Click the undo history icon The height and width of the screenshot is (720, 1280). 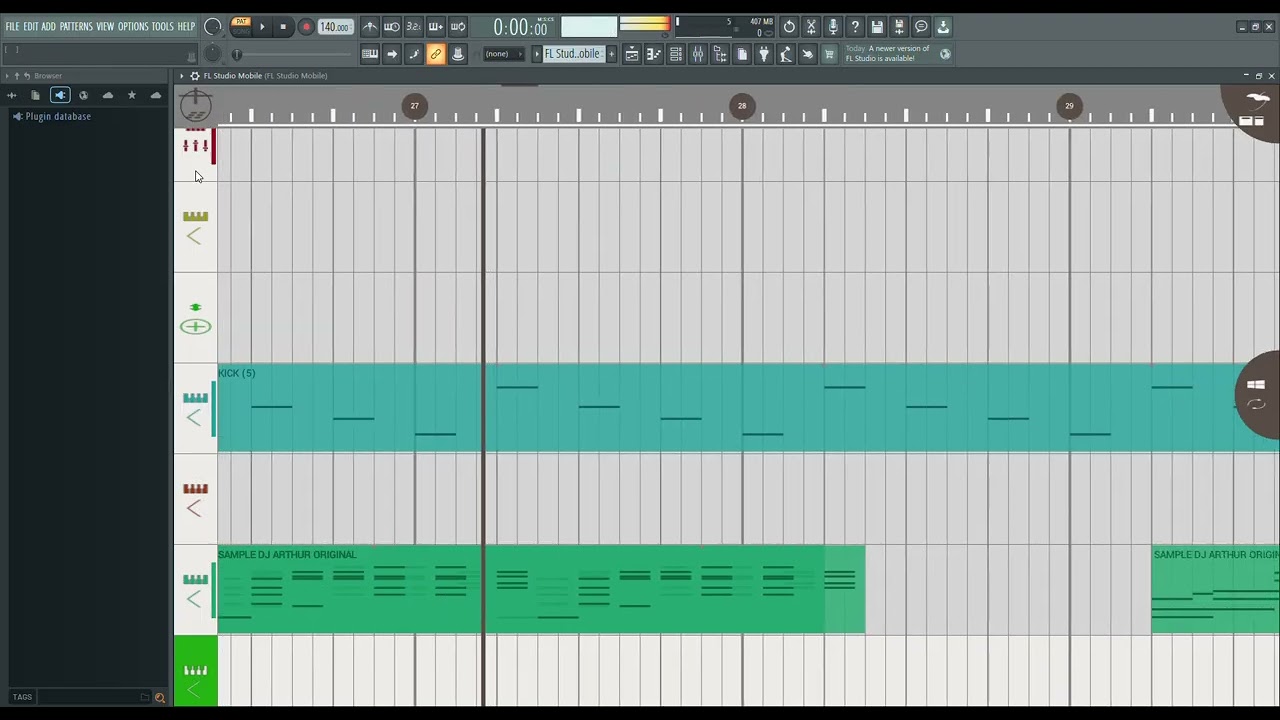pos(789,27)
